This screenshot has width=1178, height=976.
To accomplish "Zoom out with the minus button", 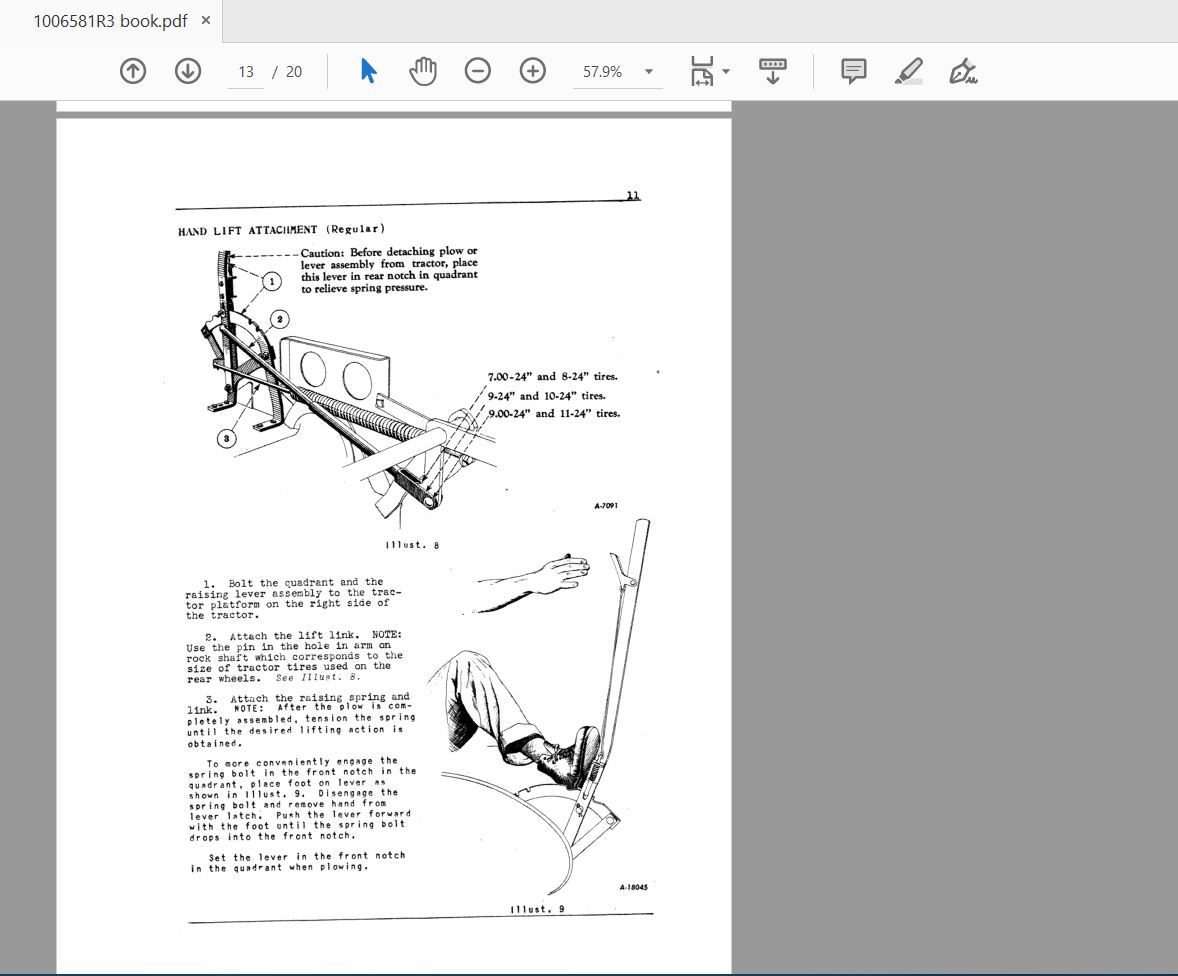I will [478, 71].
